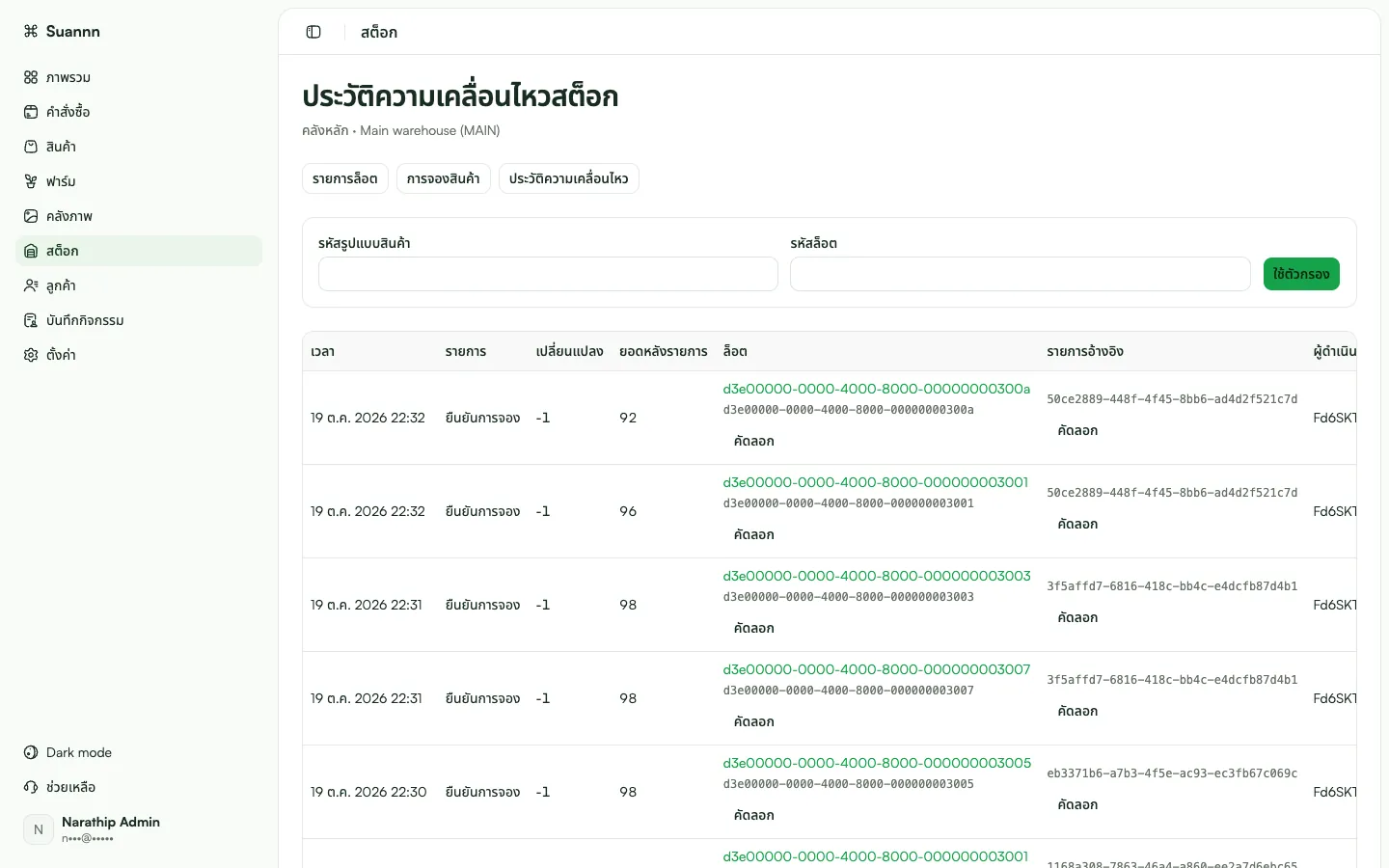The image size is (1389, 868).
Task: Click the สต๊อก stock icon in sidebar
Action: (31, 251)
